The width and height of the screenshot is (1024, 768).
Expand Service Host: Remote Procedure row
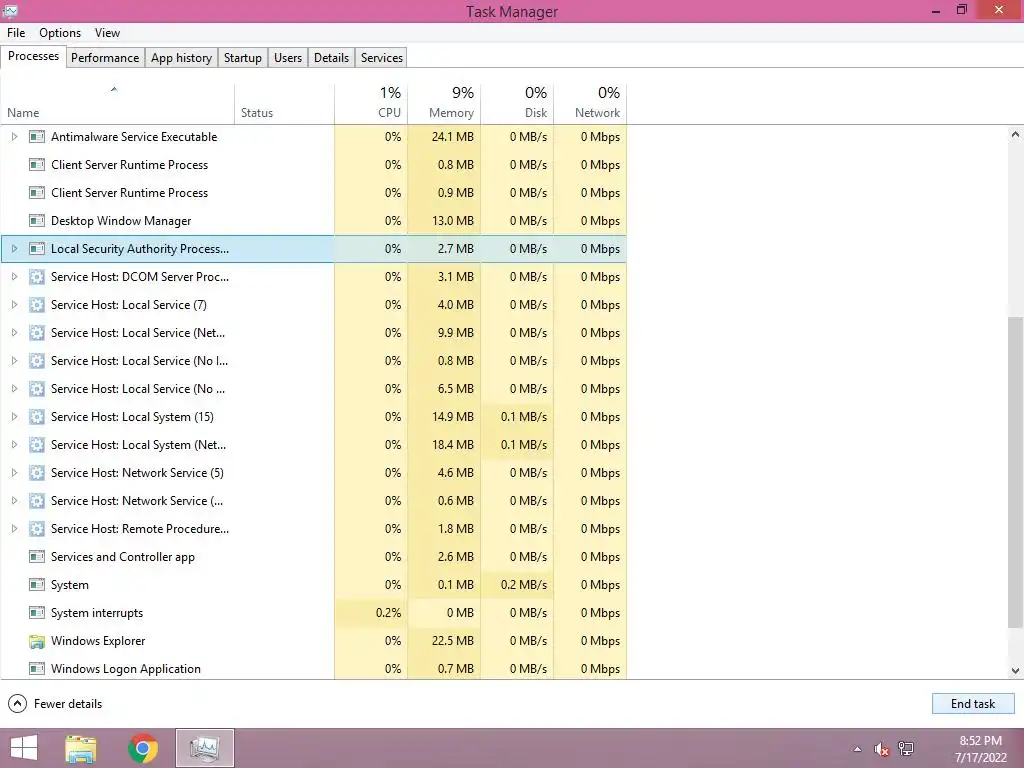coord(14,529)
